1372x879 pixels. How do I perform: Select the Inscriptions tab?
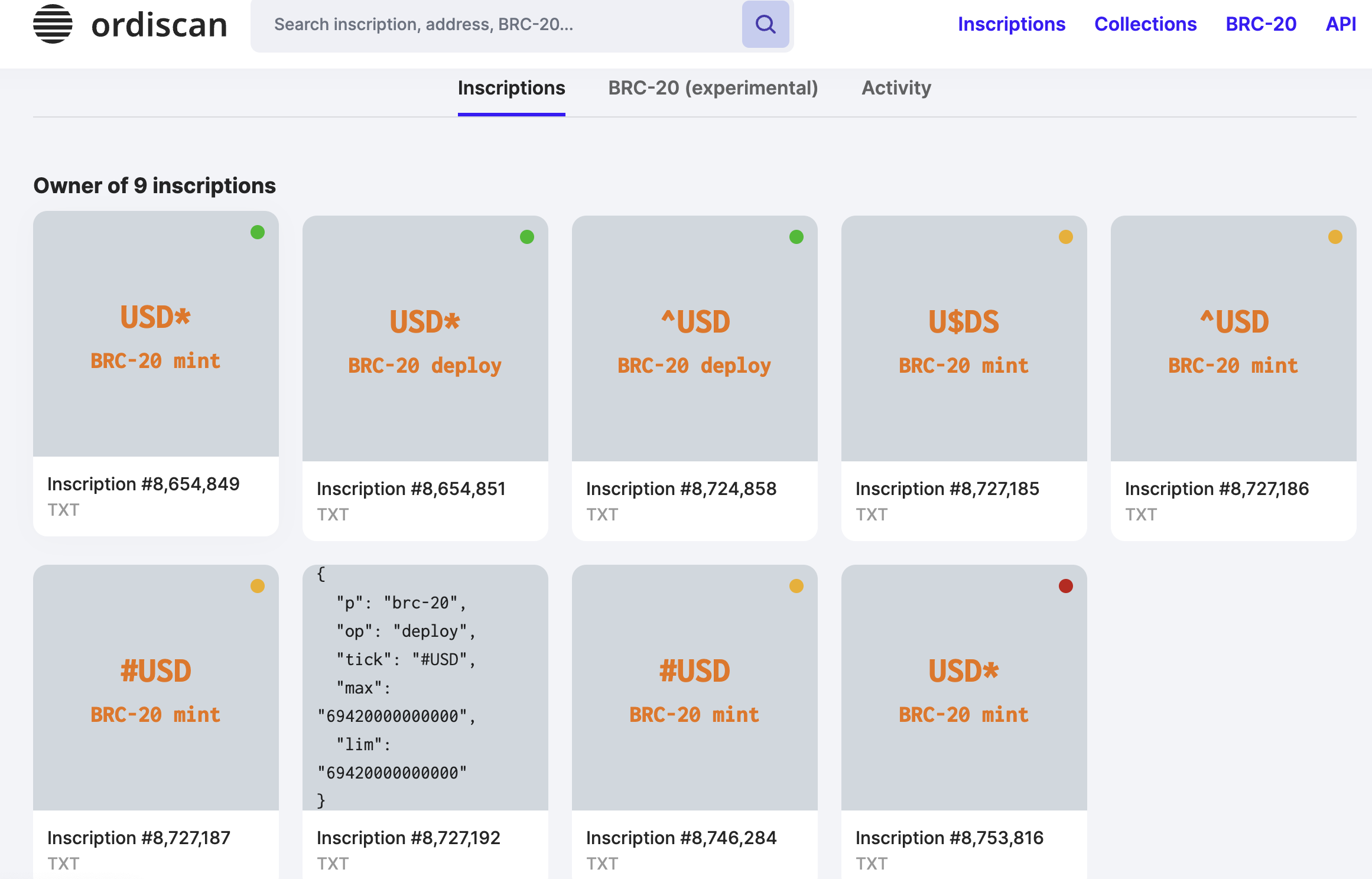click(511, 88)
